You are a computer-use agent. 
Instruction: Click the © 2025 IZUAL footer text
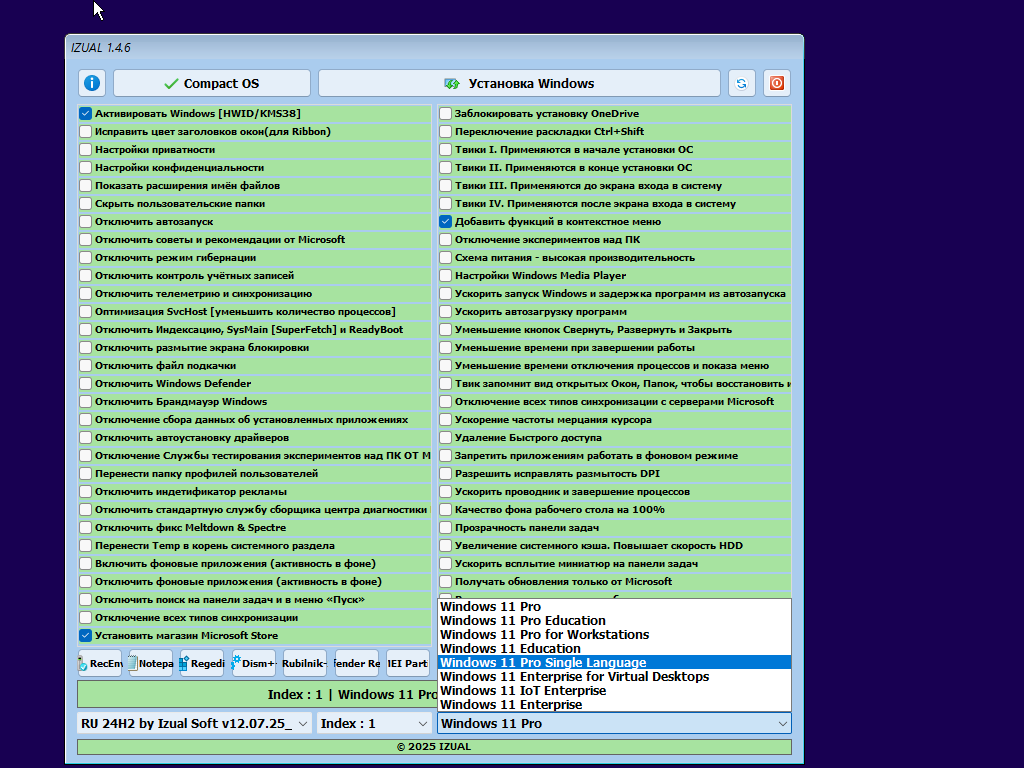(434, 746)
